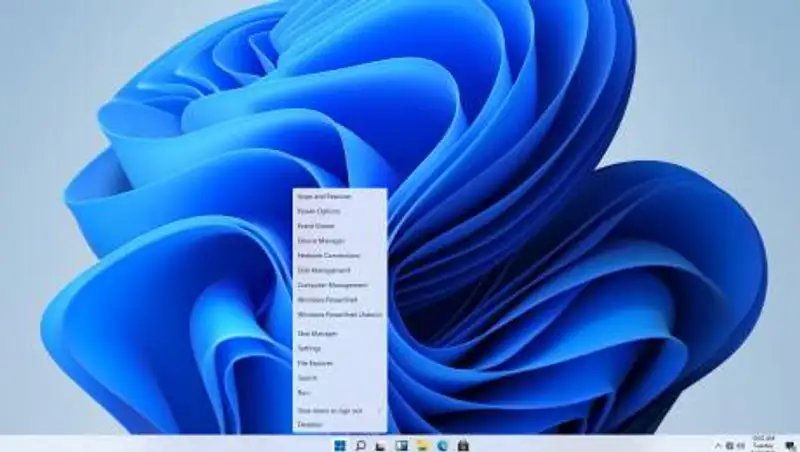Click the volume speaker tray icon

pos(740,446)
